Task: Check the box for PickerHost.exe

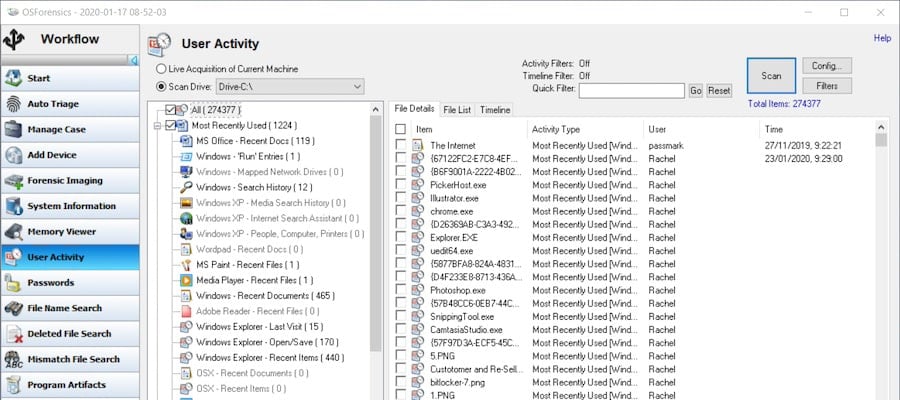Action: click(401, 185)
